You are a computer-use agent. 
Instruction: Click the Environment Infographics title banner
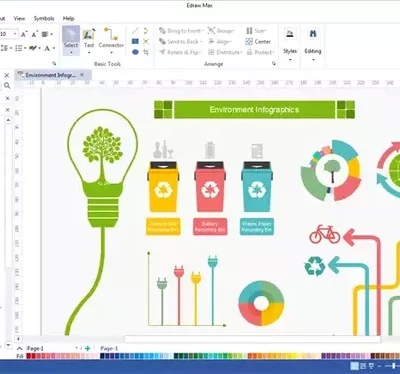point(254,110)
